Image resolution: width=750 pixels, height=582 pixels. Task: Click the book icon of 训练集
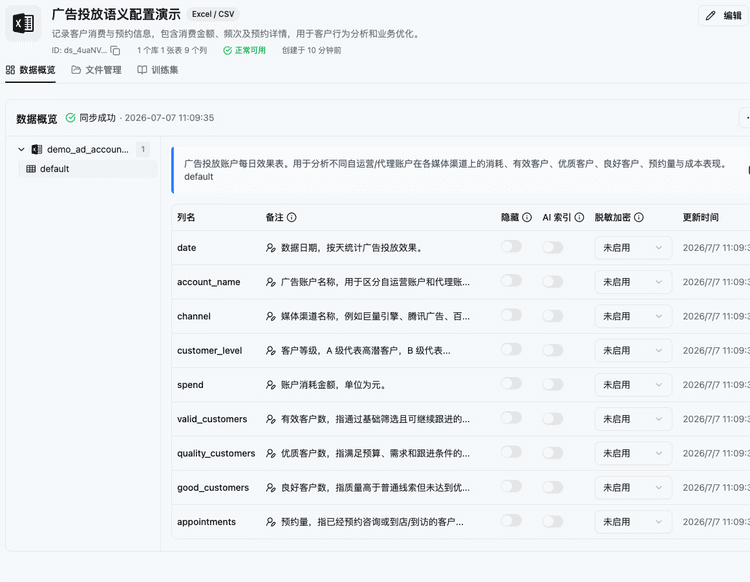pyautogui.click(x=142, y=70)
